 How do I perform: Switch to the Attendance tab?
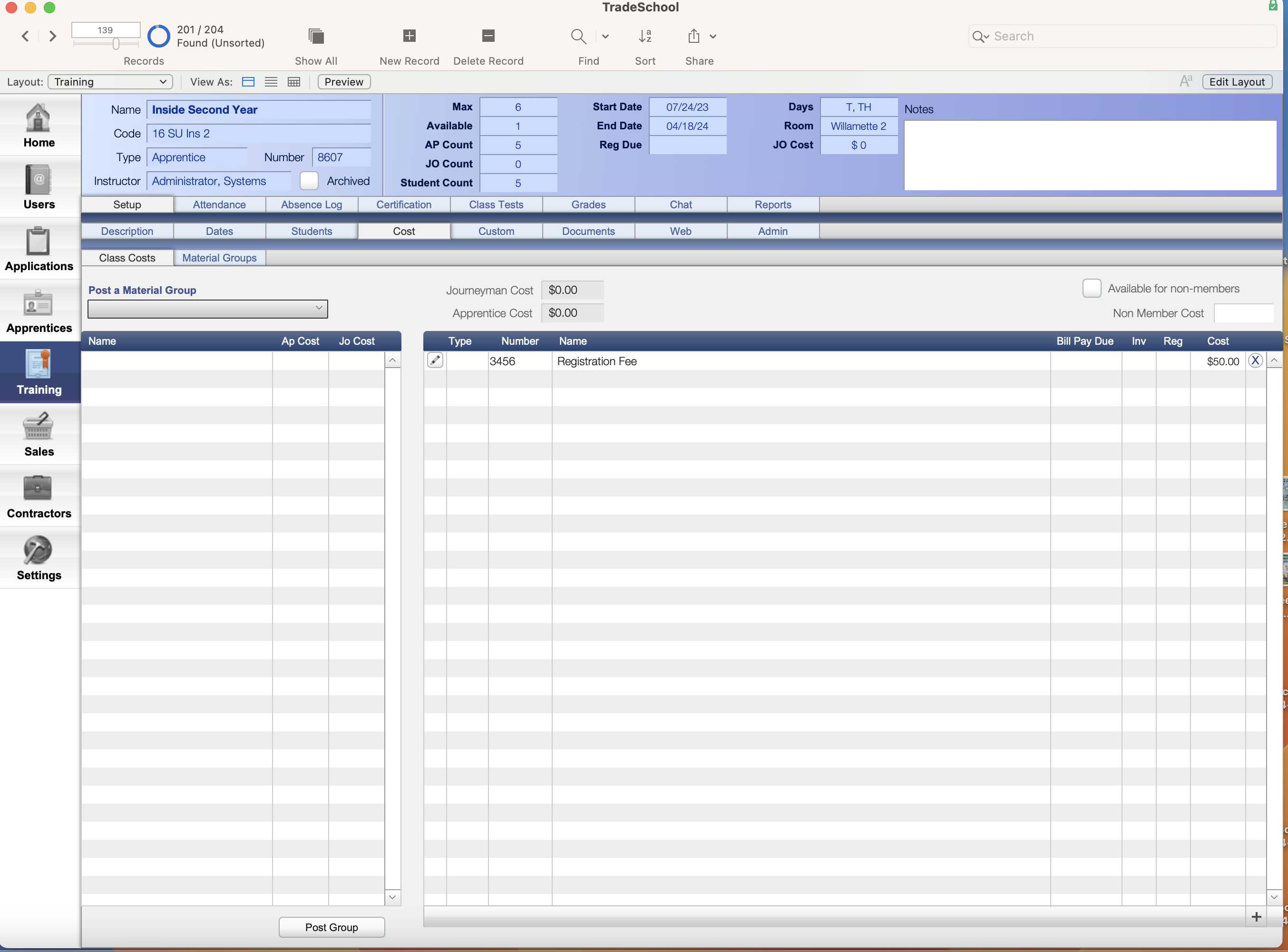click(219, 205)
